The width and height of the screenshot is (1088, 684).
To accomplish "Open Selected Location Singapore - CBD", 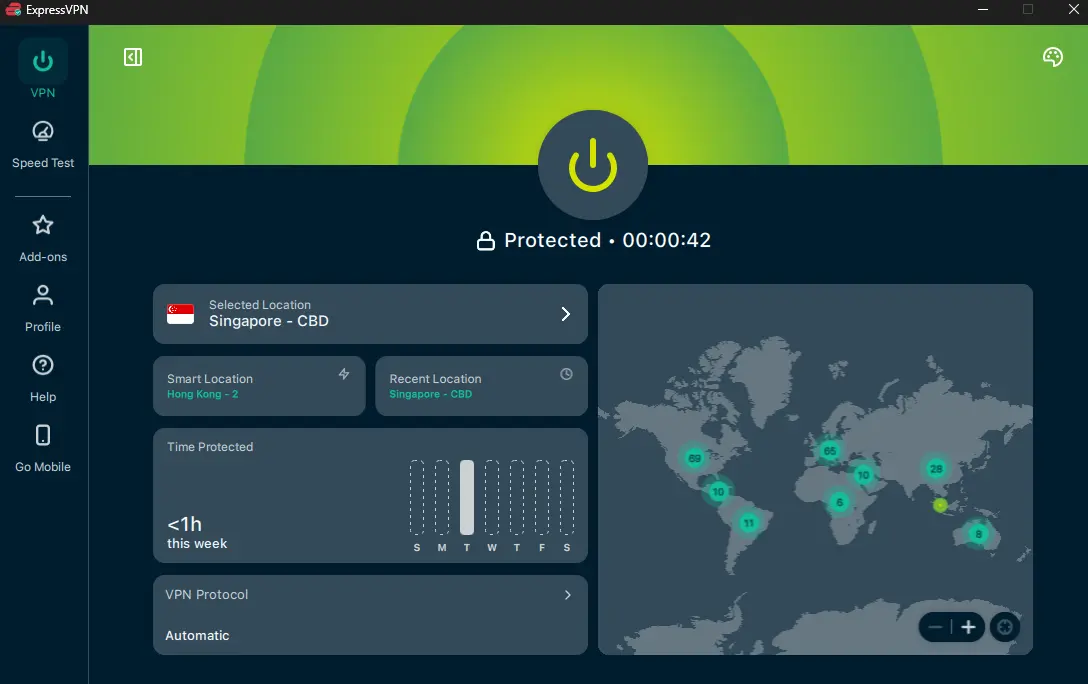I will (371, 314).
